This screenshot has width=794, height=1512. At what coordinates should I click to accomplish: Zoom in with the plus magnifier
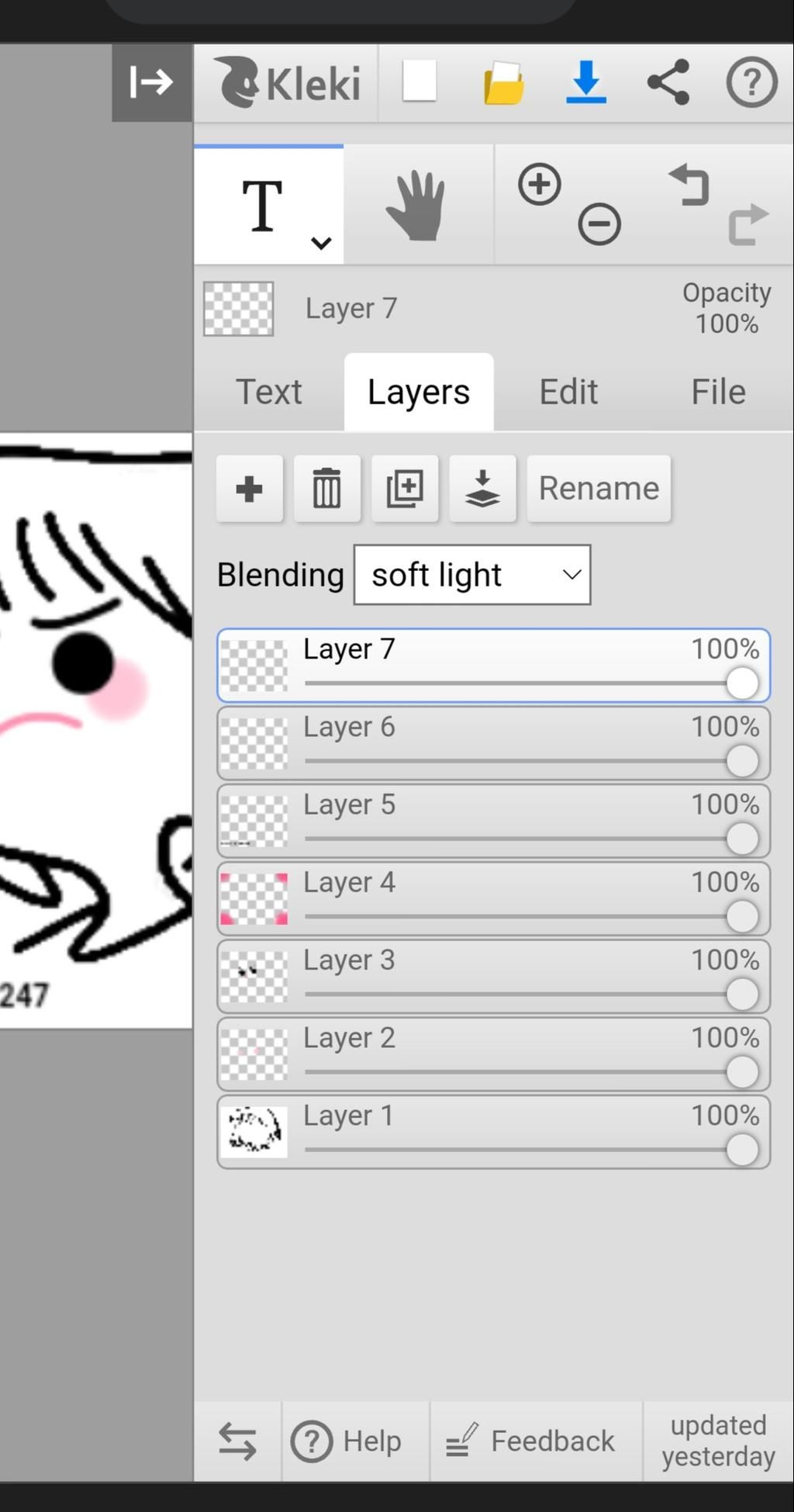(540, 185)
